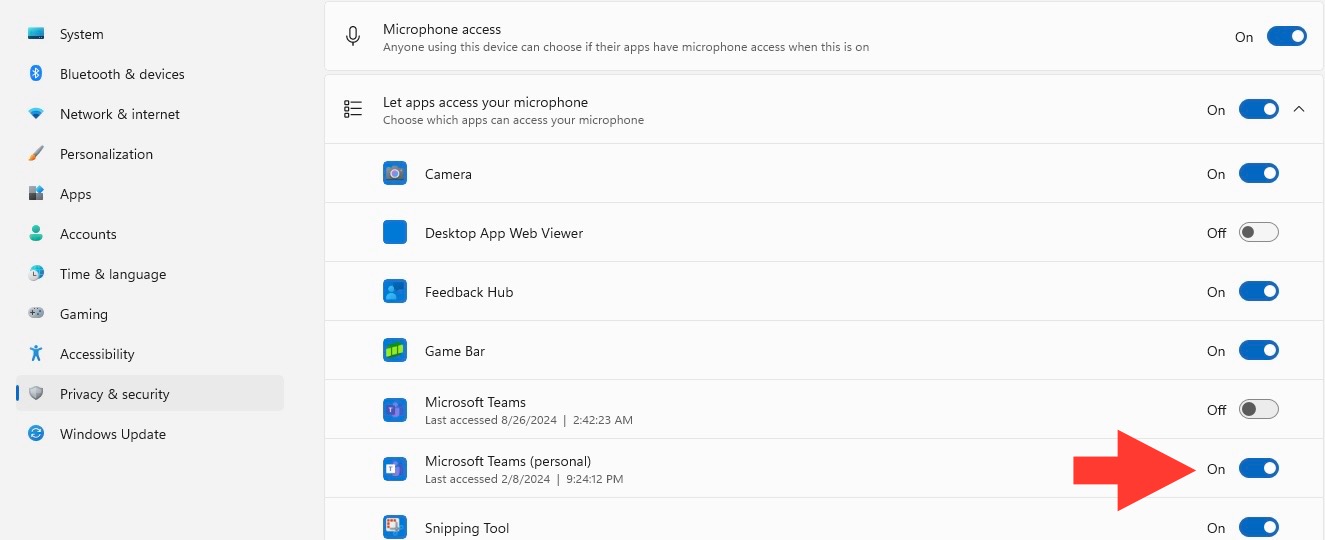
Task: Toggle Snipping Tool microphone access
Action: pos(1259,527)
